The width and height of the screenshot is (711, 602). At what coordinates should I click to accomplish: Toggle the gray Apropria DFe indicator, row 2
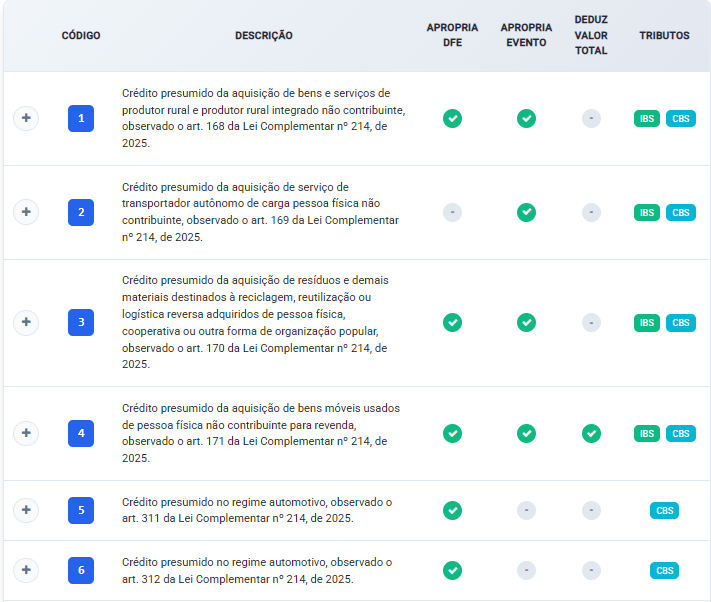(452, 212)
